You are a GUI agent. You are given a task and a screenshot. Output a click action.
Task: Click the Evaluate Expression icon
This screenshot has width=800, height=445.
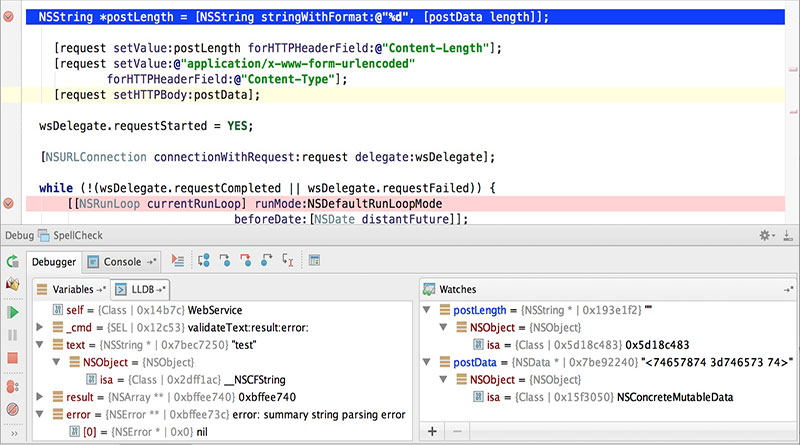314,261
